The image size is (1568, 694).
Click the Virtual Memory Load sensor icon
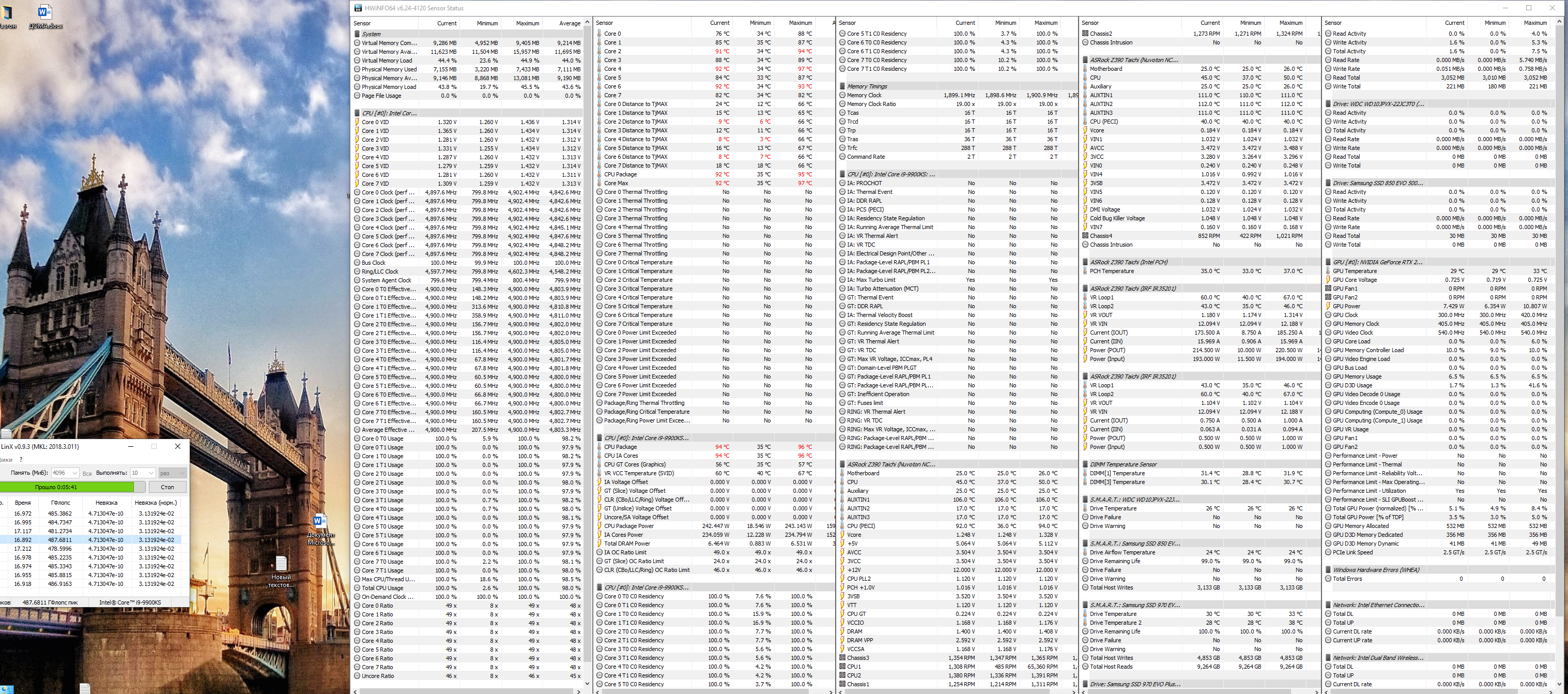pos(357,61)
